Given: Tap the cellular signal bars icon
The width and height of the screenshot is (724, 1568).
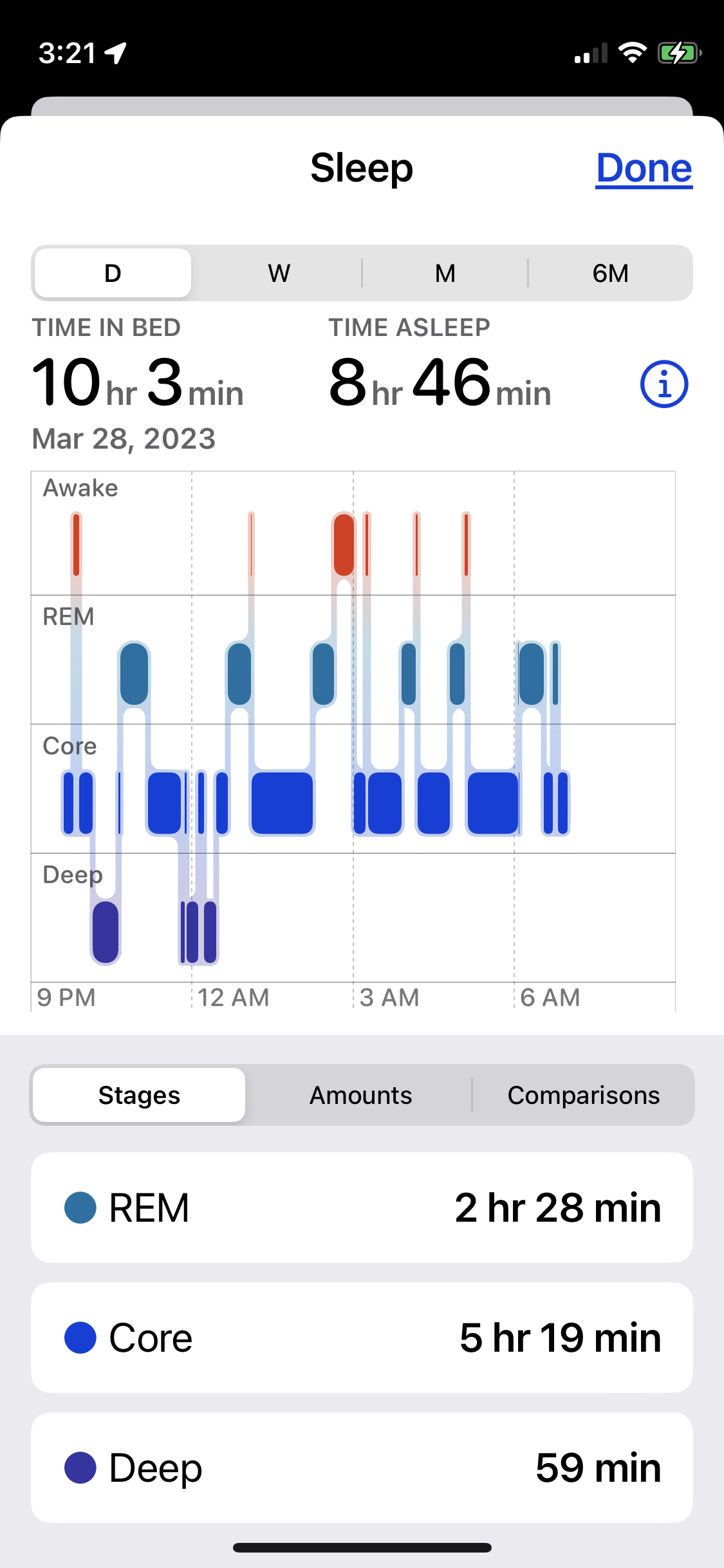Looking at the screenshot, I should coord(591,54).
